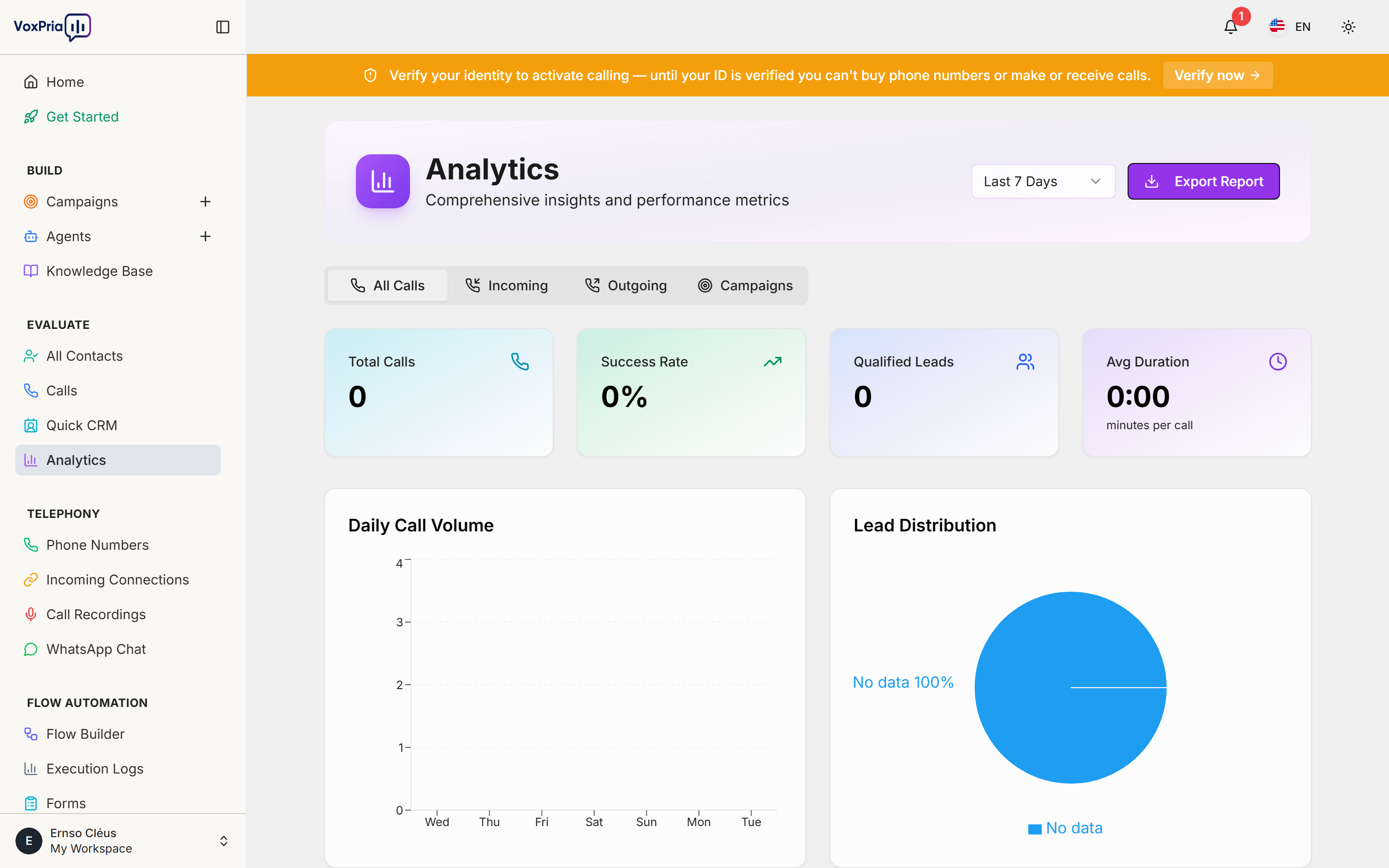Open Quick CRM
The height and width of the screenshot is (868, 1389).
pyautogui.click(x=118, y=425)
